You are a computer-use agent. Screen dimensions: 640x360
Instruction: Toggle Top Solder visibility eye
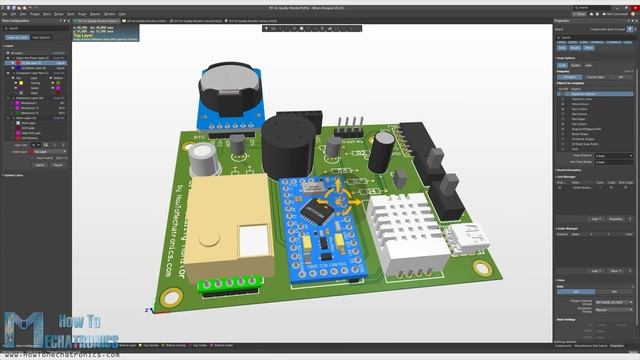tap(16, 88)
